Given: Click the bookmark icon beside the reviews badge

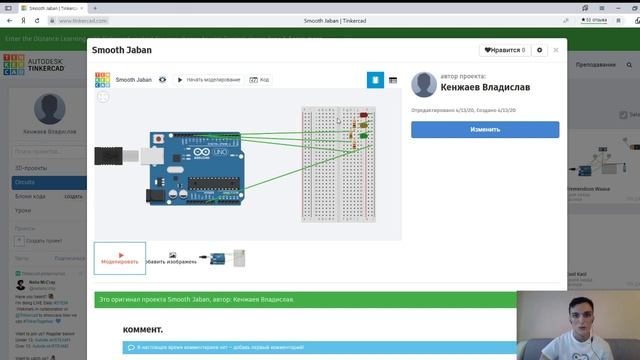Looking at the screenshot, I should (x=619, y=20).
